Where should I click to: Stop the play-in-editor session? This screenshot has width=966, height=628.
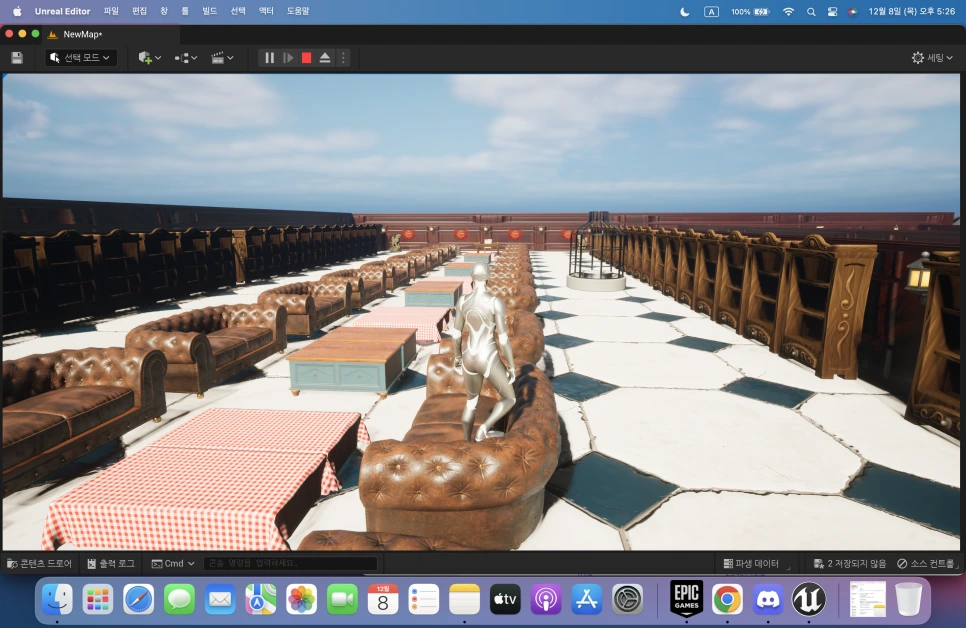[306, 57]
